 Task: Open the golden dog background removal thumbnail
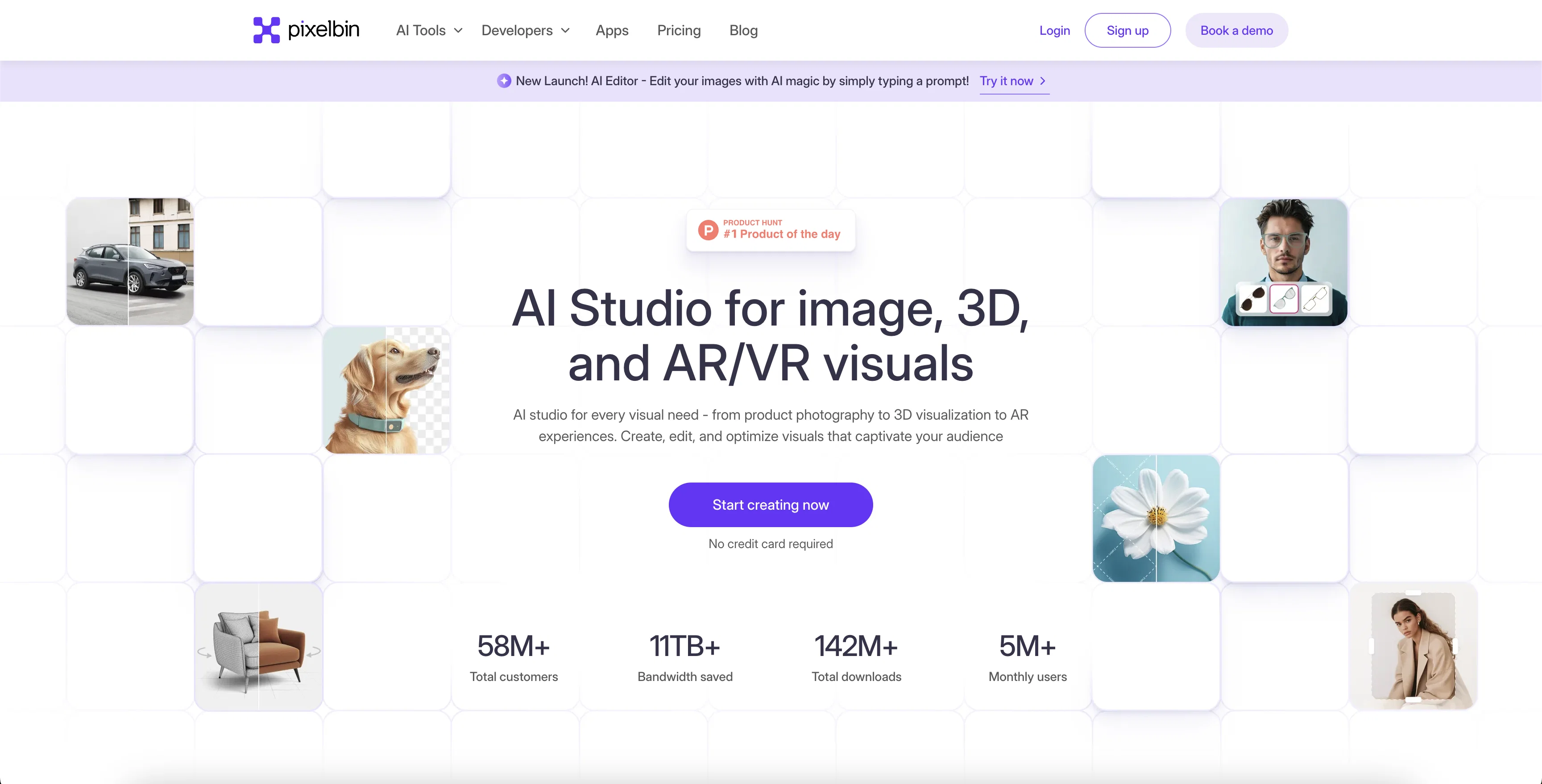pyautogui.click(x=387, y=390)
